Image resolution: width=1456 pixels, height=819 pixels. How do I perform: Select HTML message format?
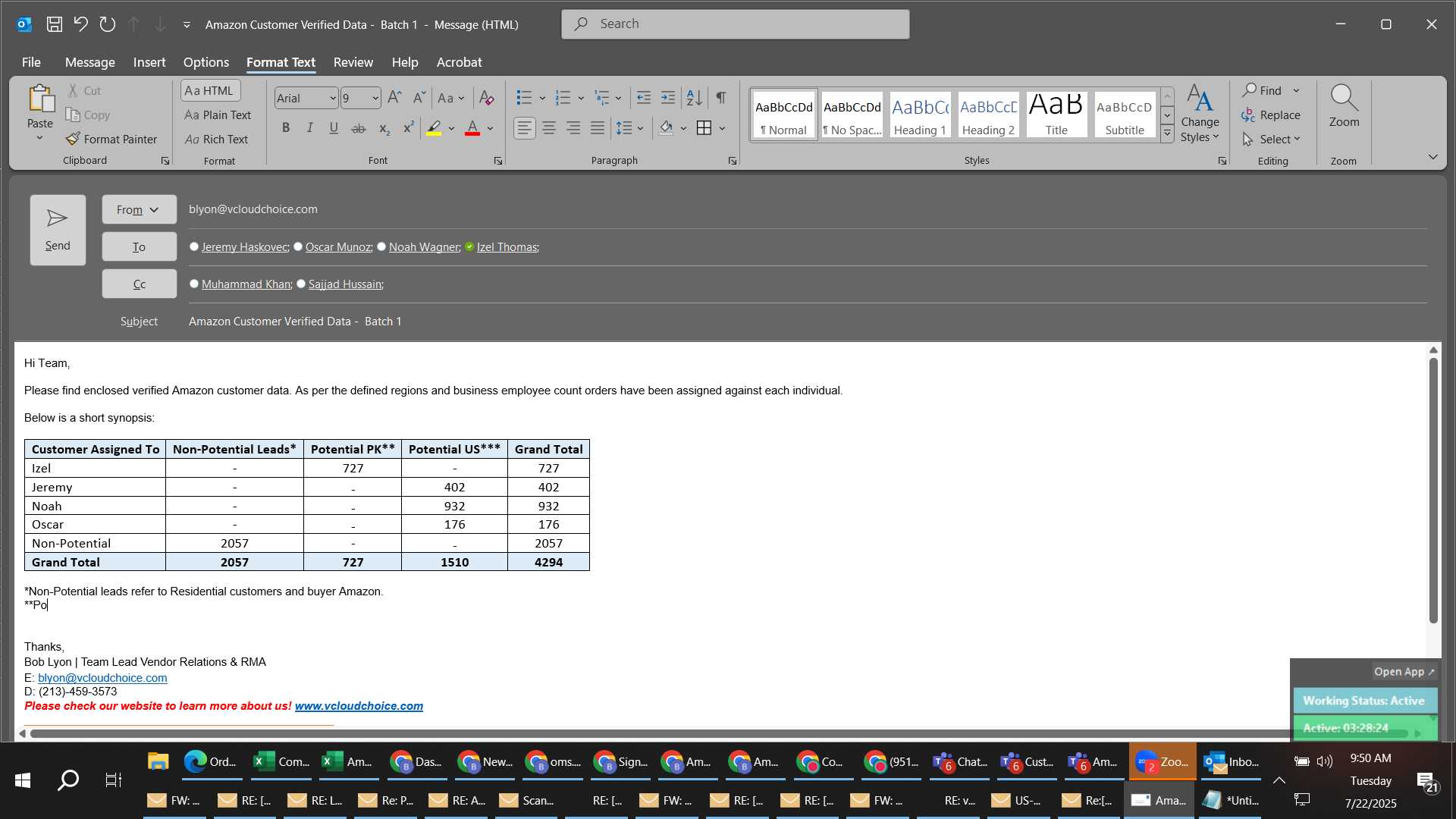click(210, 90)
